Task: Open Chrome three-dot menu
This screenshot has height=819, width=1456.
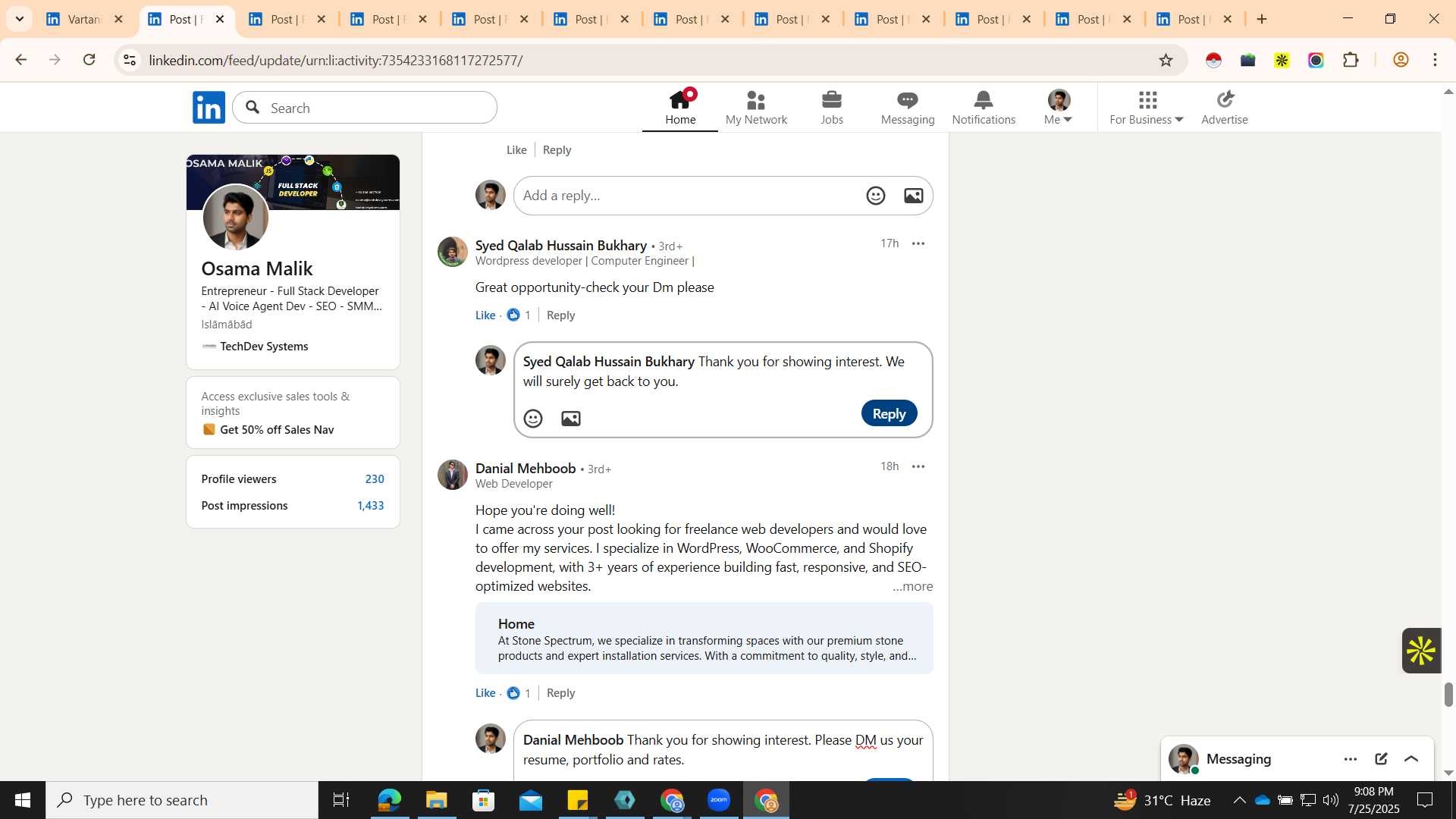Action: (1436, 60)
